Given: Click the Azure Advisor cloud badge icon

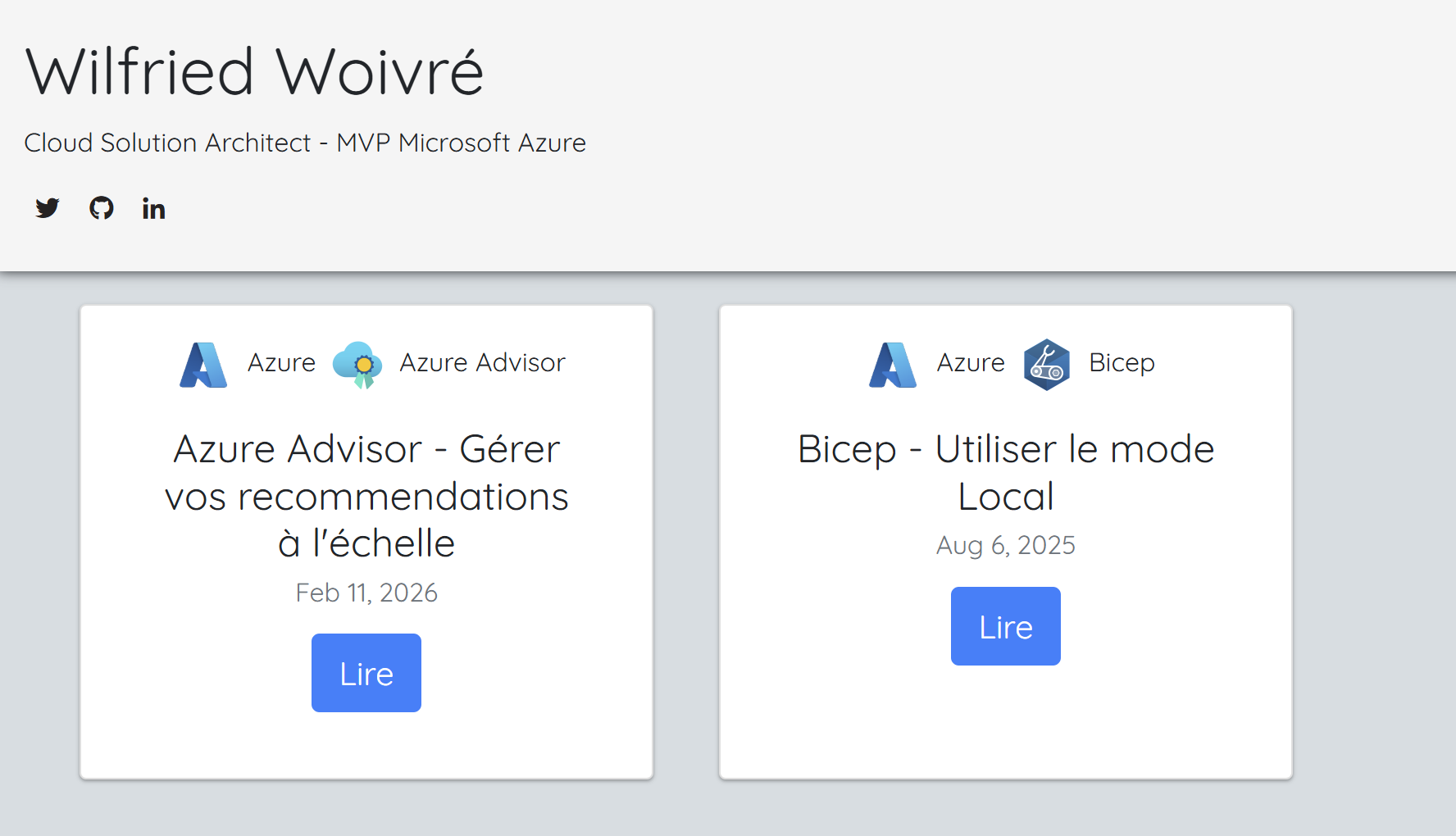Looking at the screenshot, I should [x=357, y=365].
